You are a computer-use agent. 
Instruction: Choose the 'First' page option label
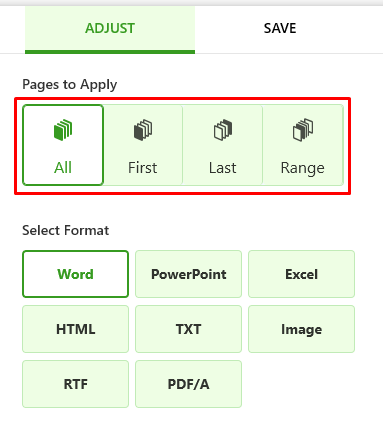(143, 168)
